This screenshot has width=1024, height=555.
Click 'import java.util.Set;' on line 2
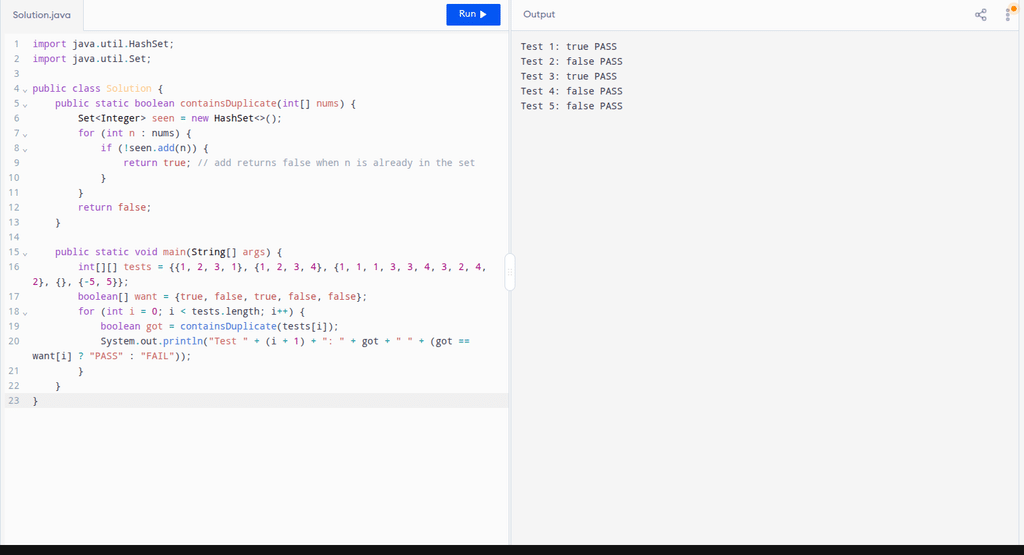[x=91, y=59]
